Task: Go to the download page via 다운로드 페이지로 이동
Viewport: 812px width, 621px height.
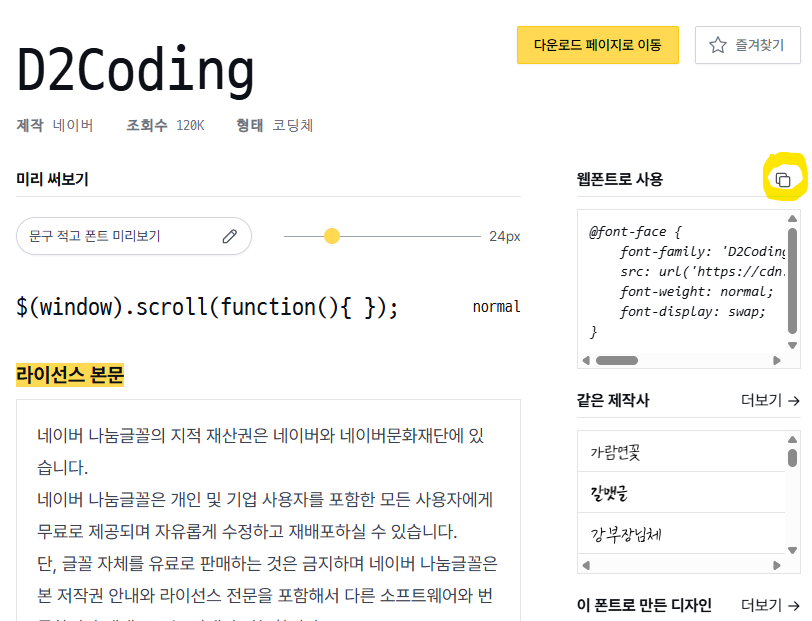Action: [598, 45]
